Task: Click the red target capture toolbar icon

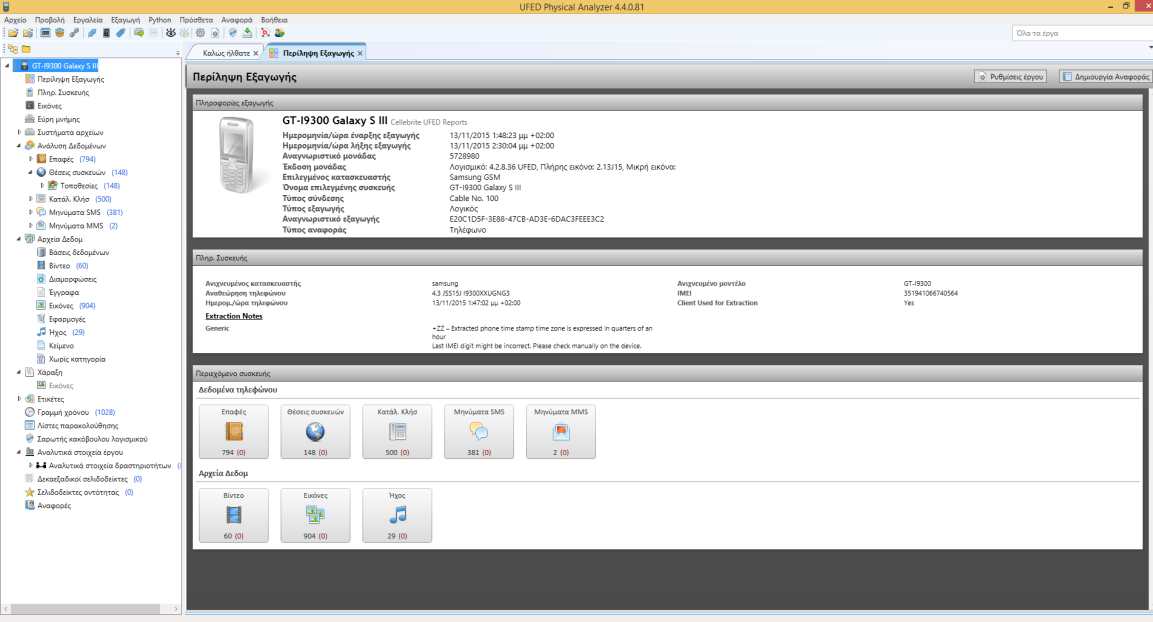Action: [x=265, y=32]
